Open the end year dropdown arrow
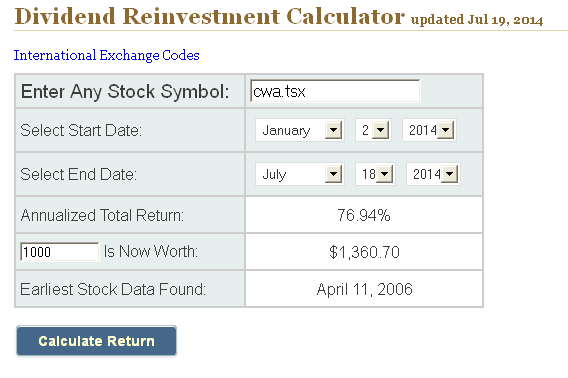This screenshot has width=568, height=378. point(450,174)
